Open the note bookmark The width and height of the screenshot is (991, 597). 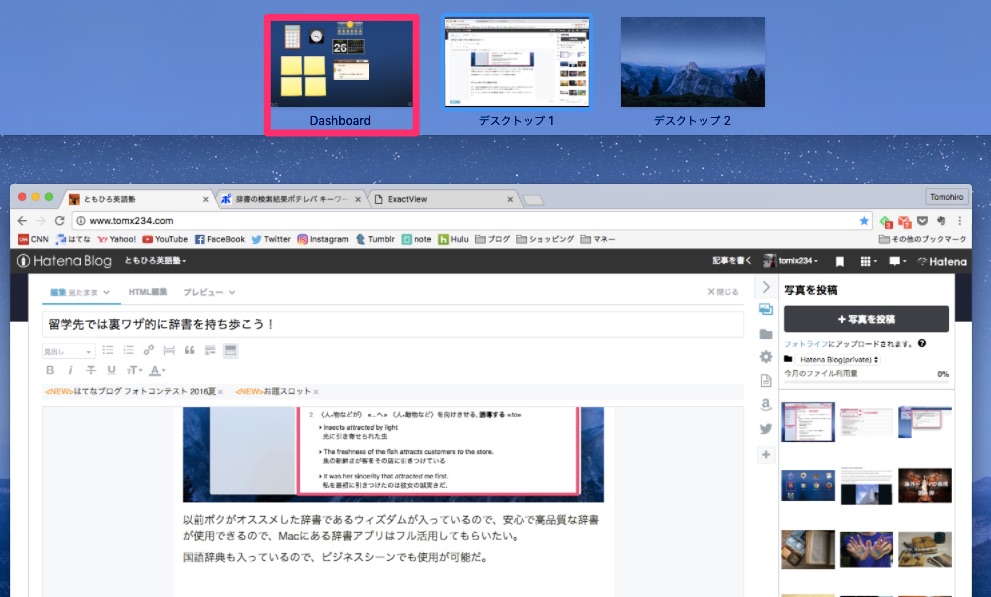[x=416, y=239]
